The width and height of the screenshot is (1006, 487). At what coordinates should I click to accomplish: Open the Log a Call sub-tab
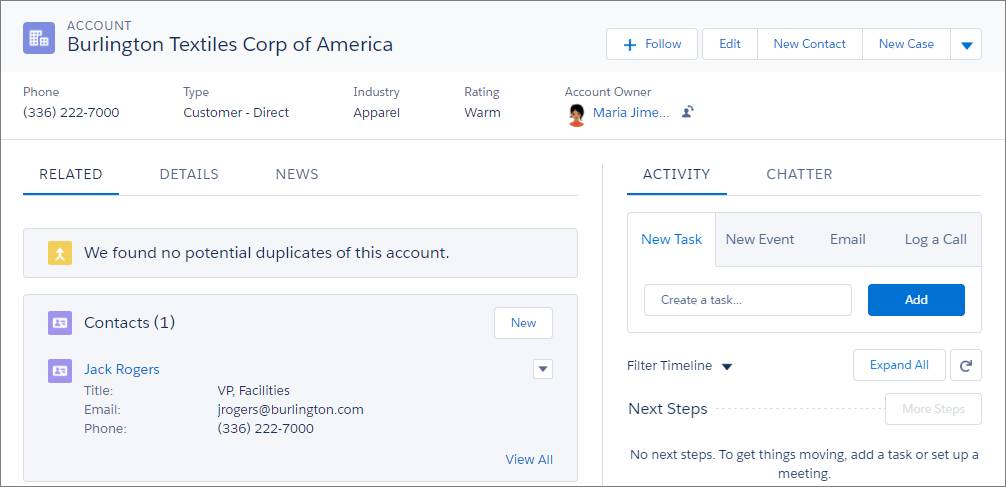935,239
